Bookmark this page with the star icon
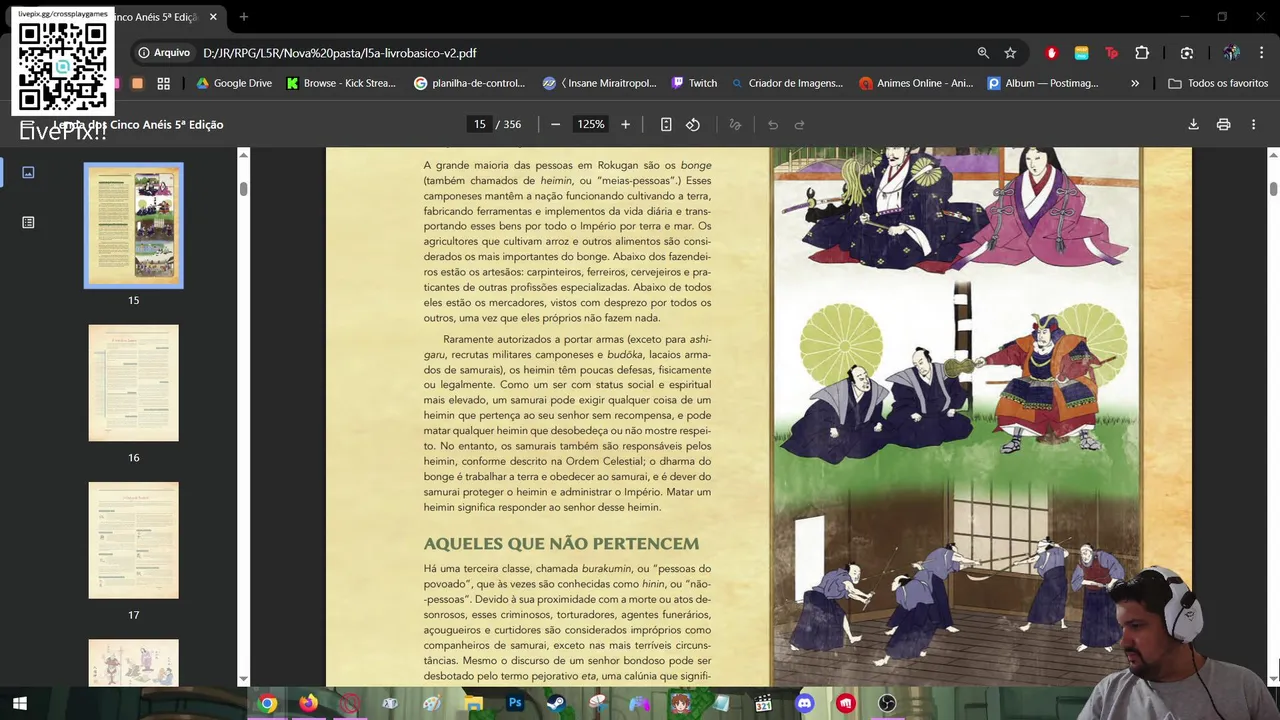This screenshot has height=720, width=1280. 1010,53
